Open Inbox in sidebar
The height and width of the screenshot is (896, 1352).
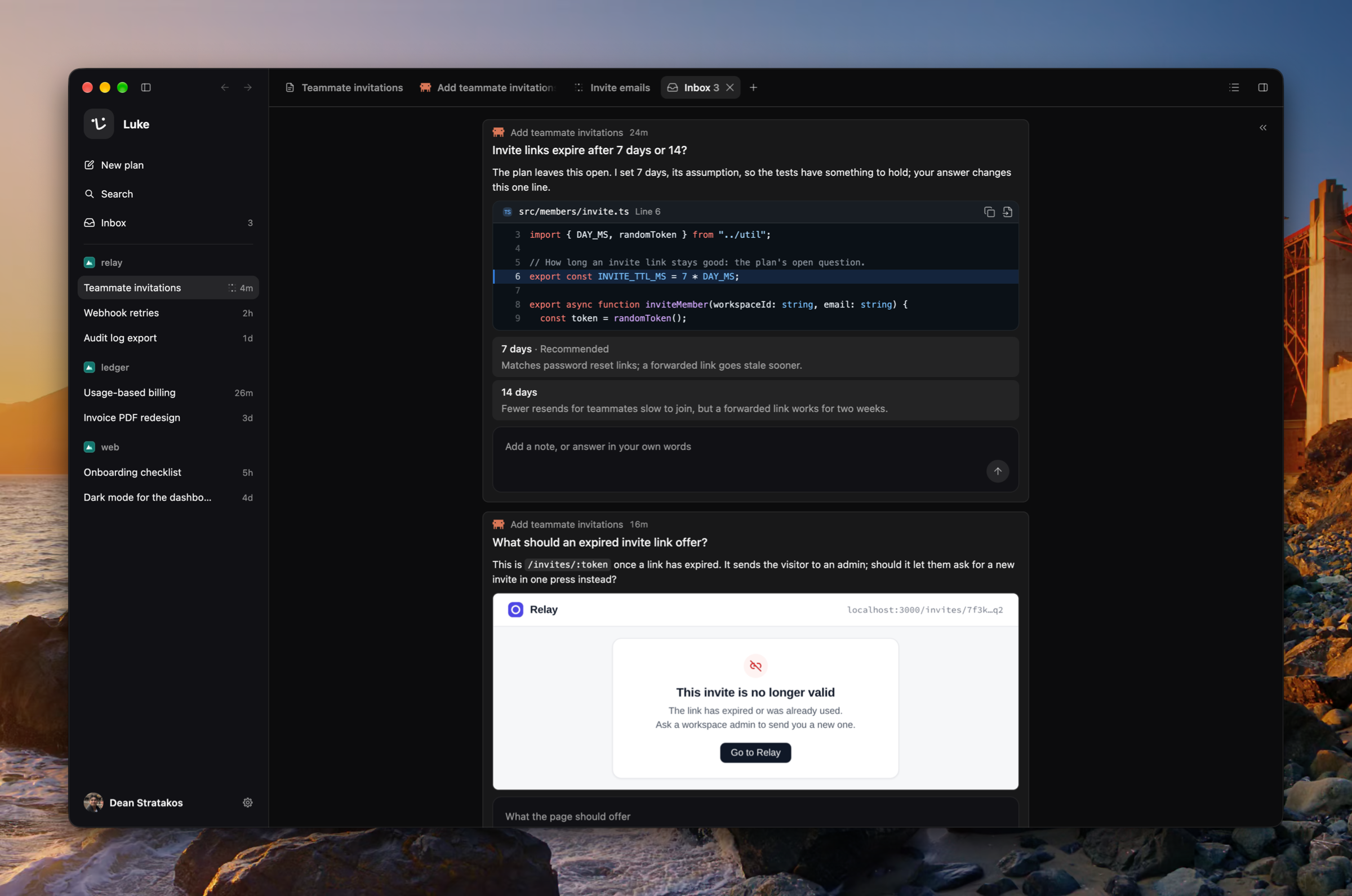(168, 223)
